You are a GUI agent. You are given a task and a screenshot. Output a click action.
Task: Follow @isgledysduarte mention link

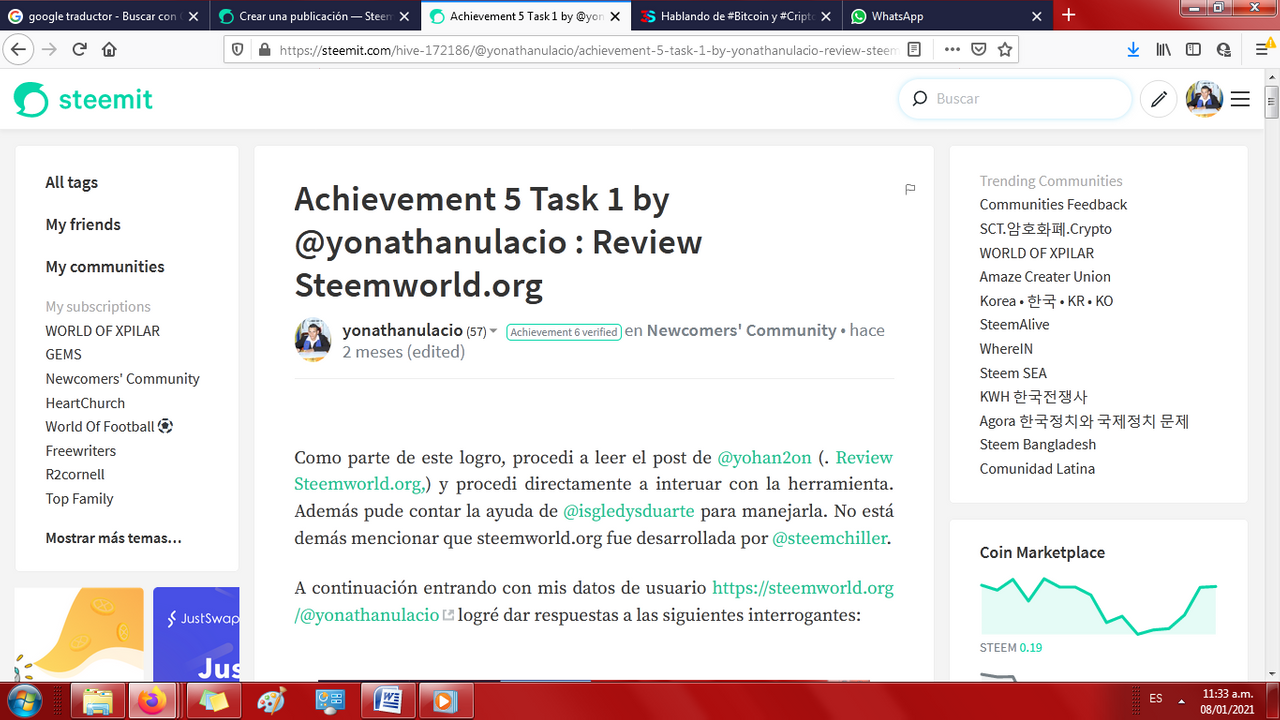[x=629, y=511]
